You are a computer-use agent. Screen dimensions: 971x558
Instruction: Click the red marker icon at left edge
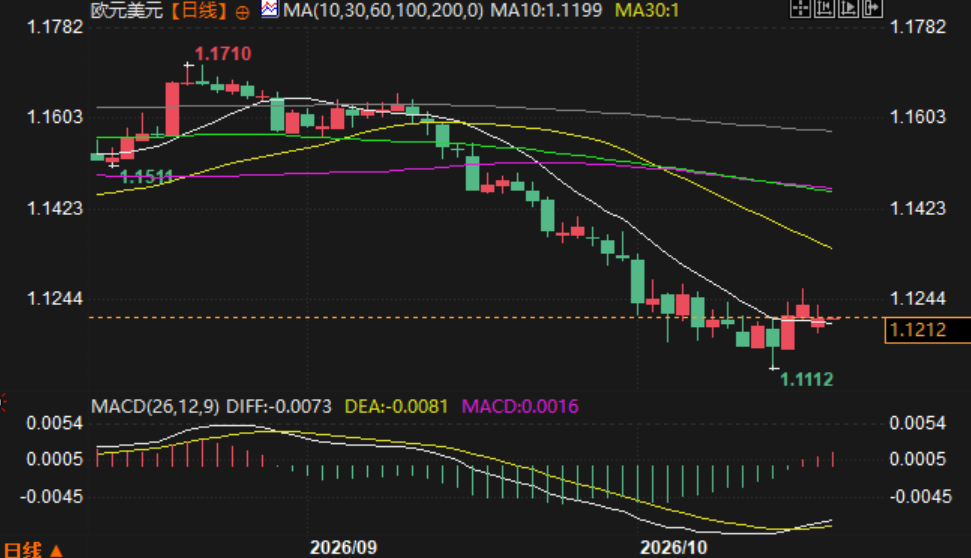tap(2, 403)
